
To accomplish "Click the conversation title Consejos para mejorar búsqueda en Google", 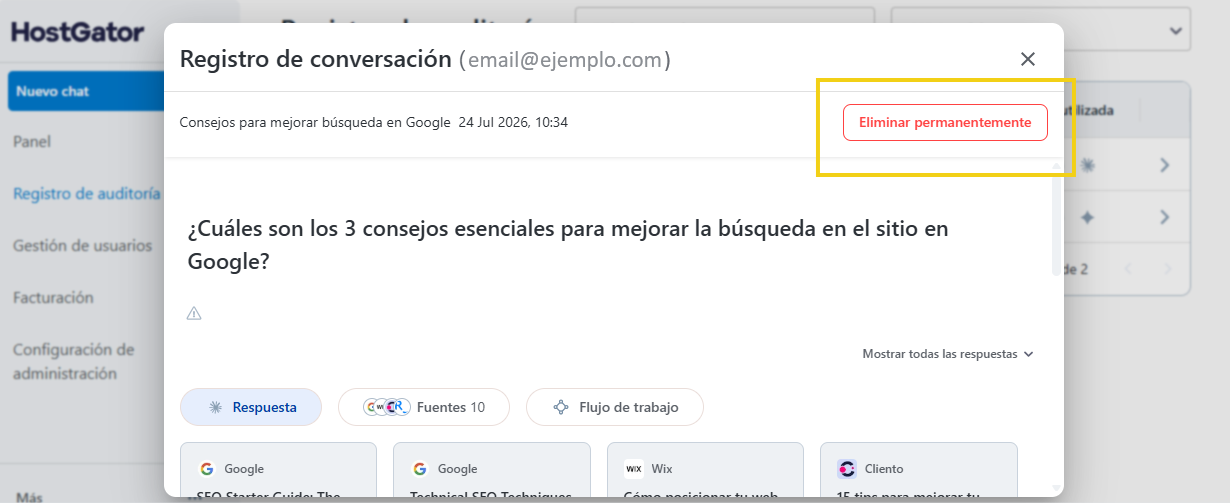I will tap(315, 122).
